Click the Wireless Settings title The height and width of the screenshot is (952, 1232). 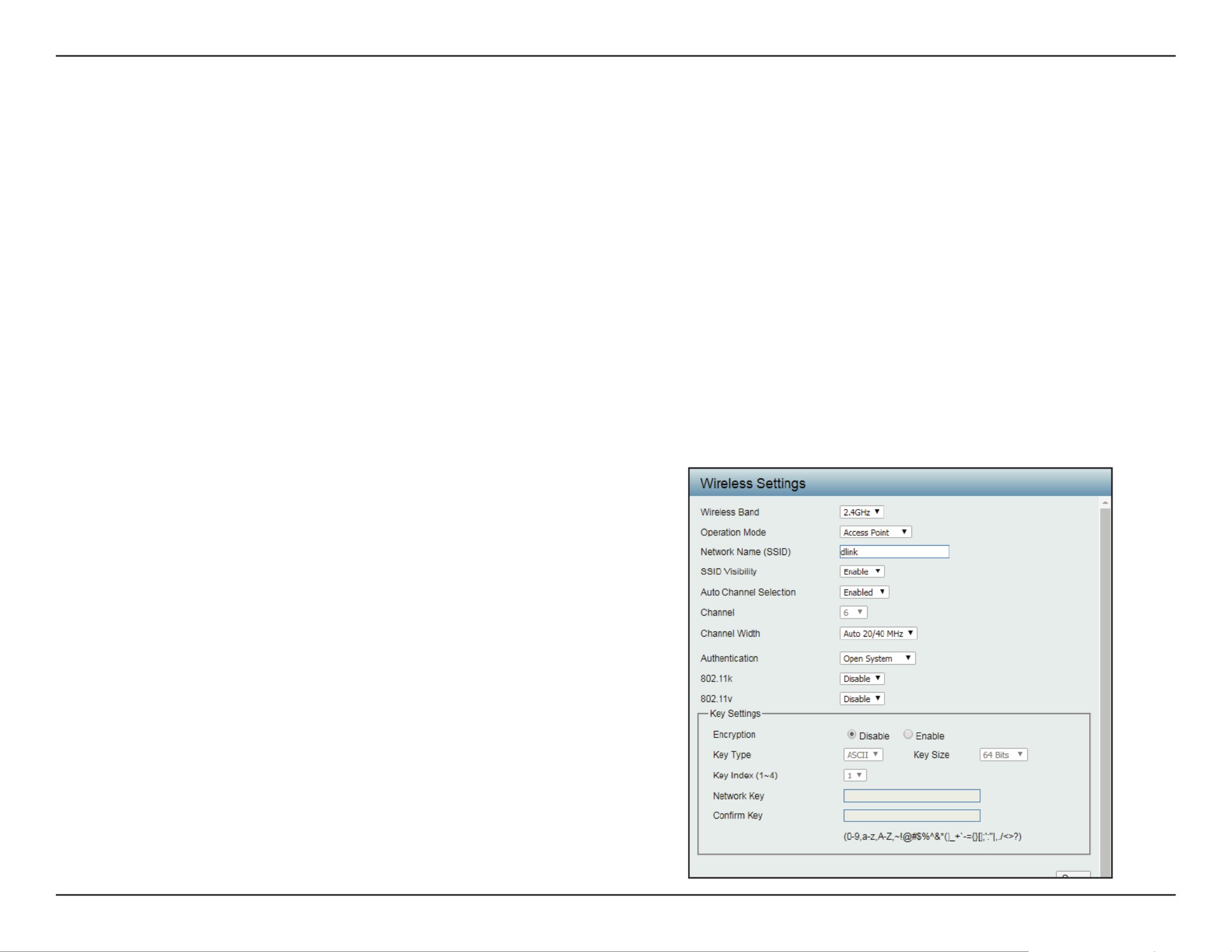coord(753,483)
